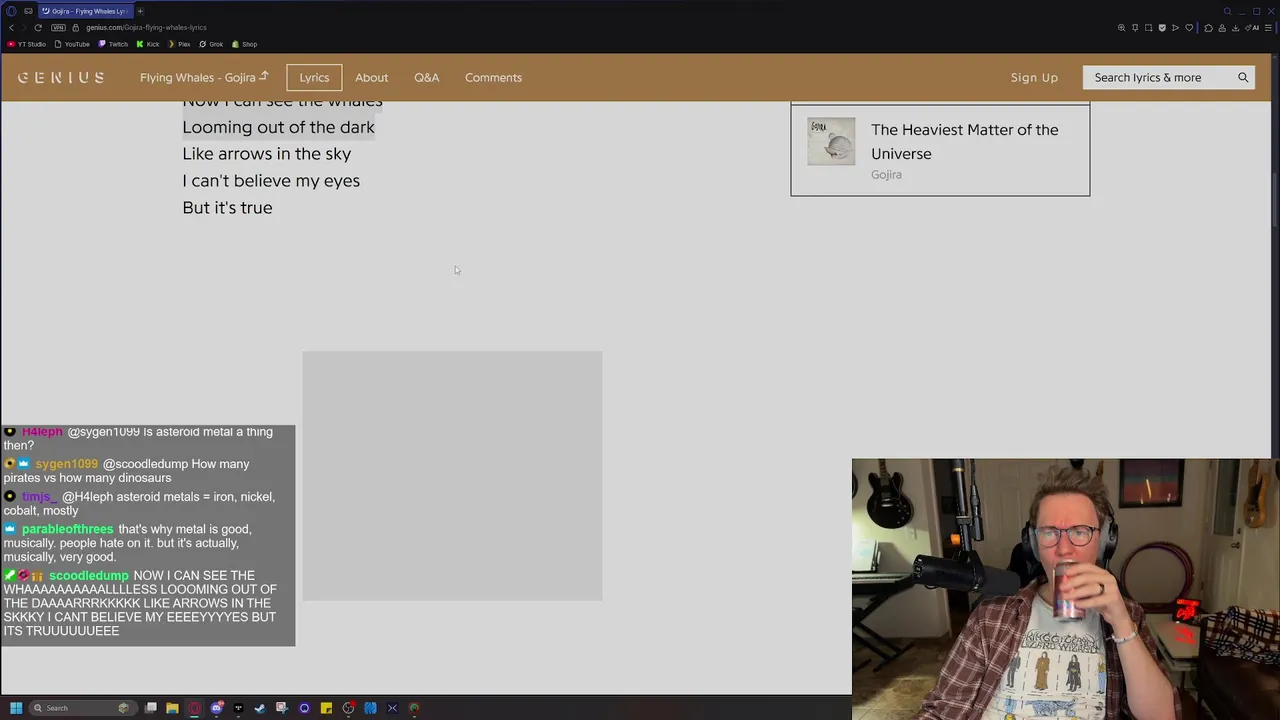Click the album cover thumbnail
The height and width of the screenshot is (720, 1280).
pyautogui.click(x=831, y=141)
